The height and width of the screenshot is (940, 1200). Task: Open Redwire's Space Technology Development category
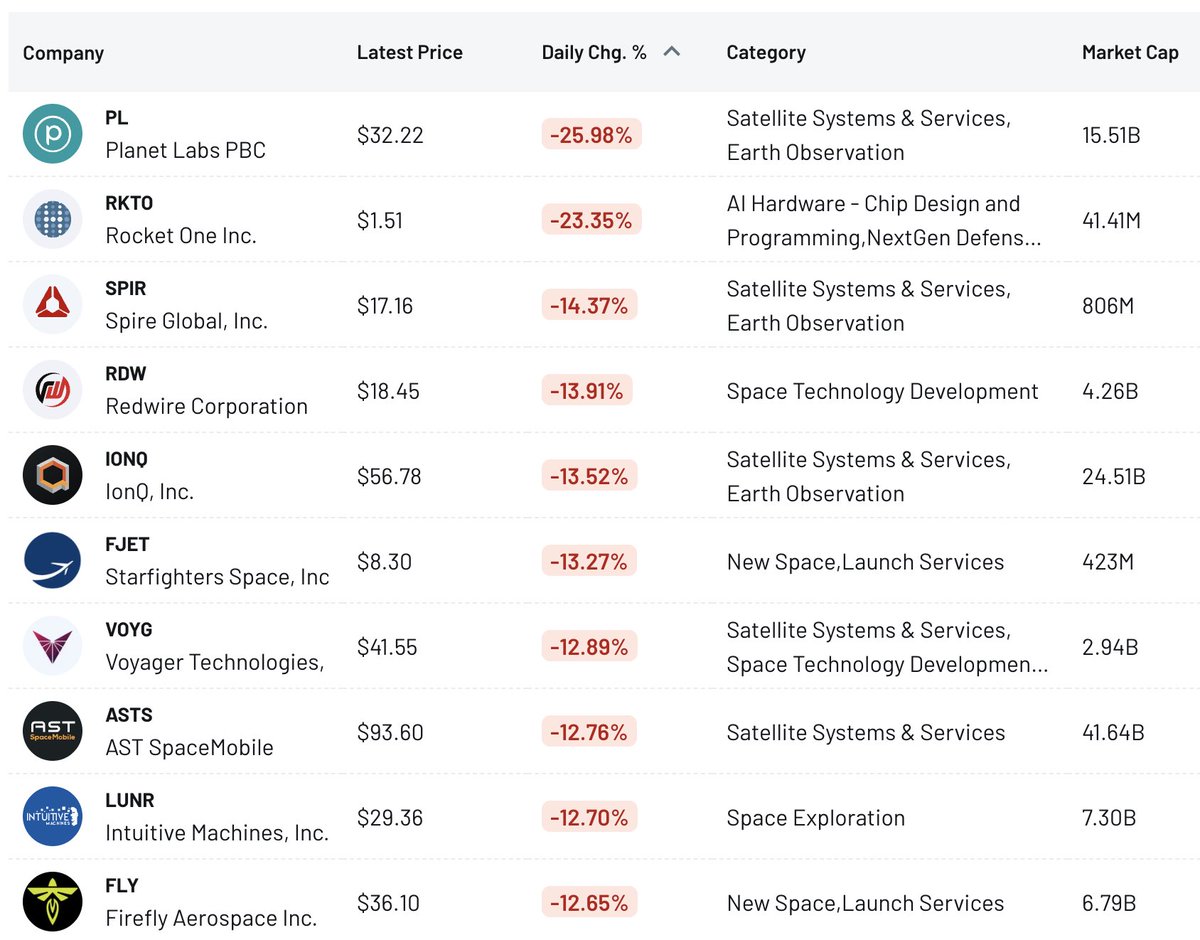click(x=882, y=391)
